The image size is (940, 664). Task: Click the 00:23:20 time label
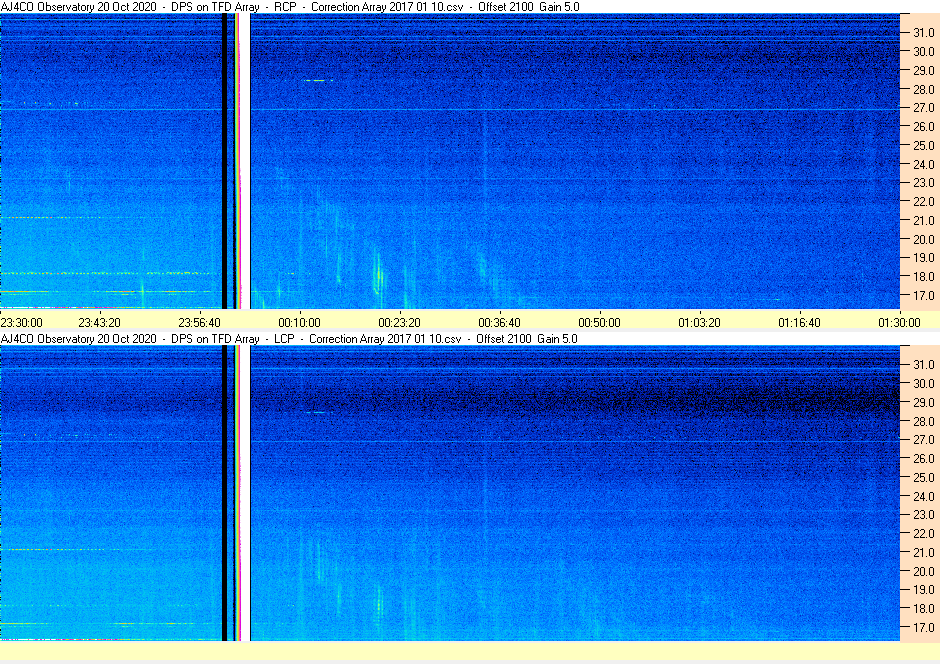coord(399,322)
